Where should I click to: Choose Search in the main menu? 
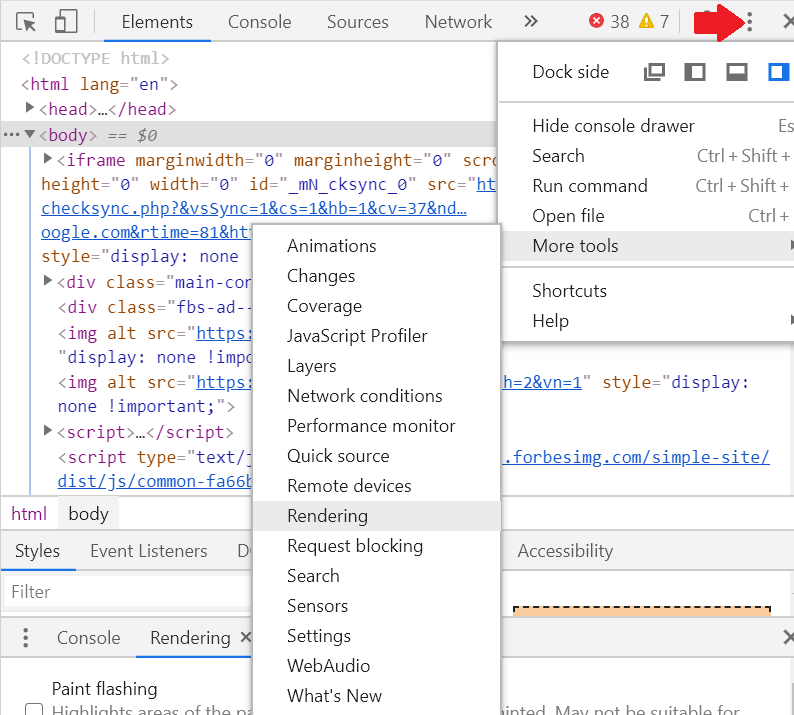pyautogui.click(x=647, y=155)
